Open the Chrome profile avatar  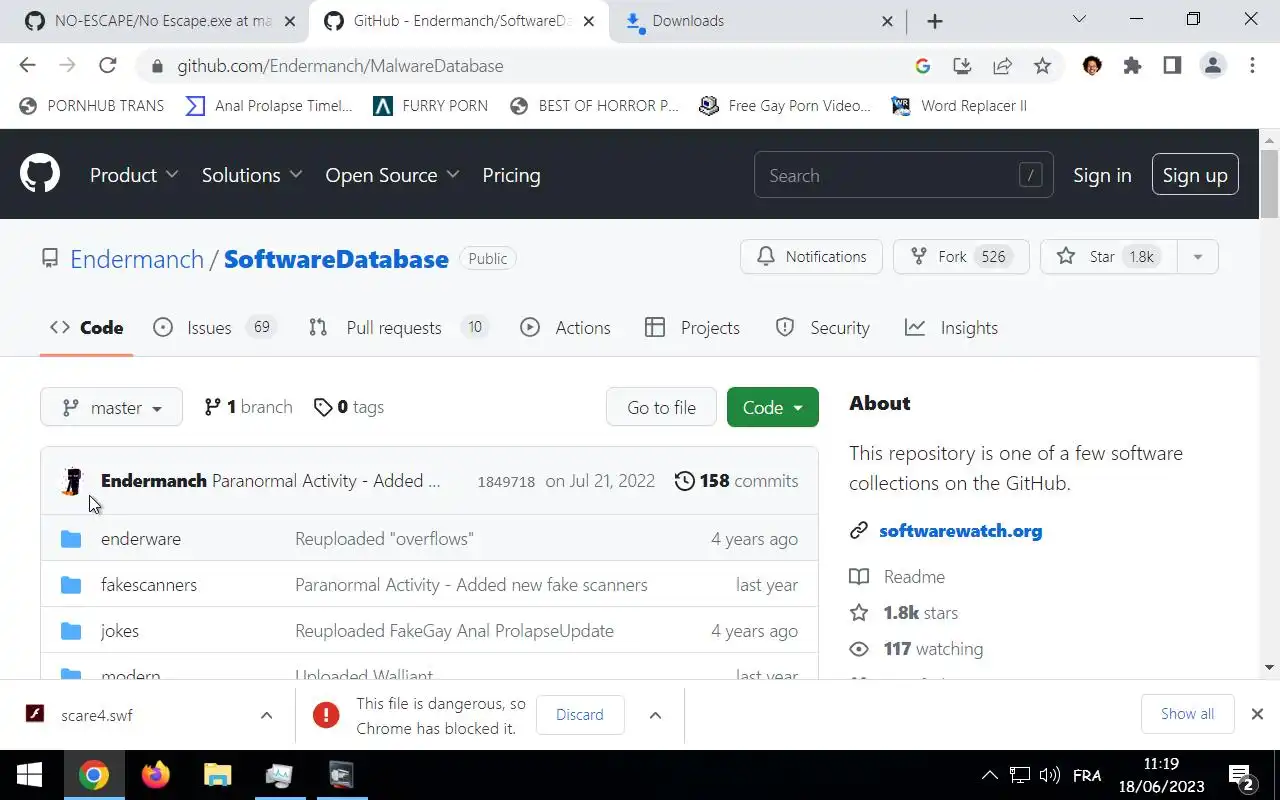point(1213,66)
